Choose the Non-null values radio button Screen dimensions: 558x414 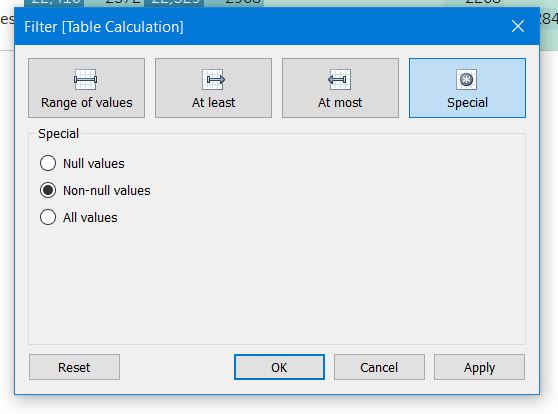tap(48, 190)
